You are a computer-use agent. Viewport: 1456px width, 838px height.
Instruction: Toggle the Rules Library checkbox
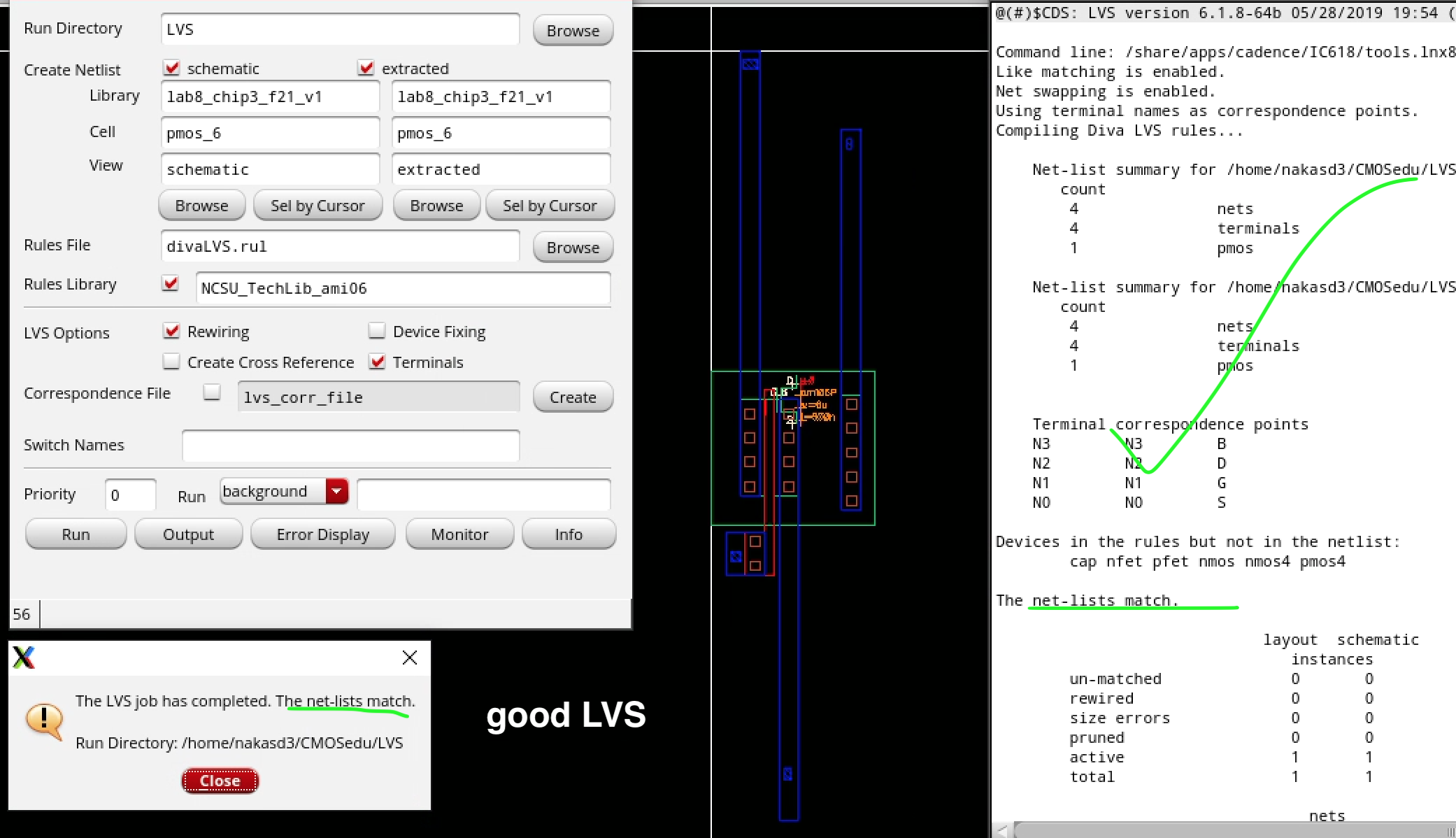pyautogui.click(x=170, y=283)
